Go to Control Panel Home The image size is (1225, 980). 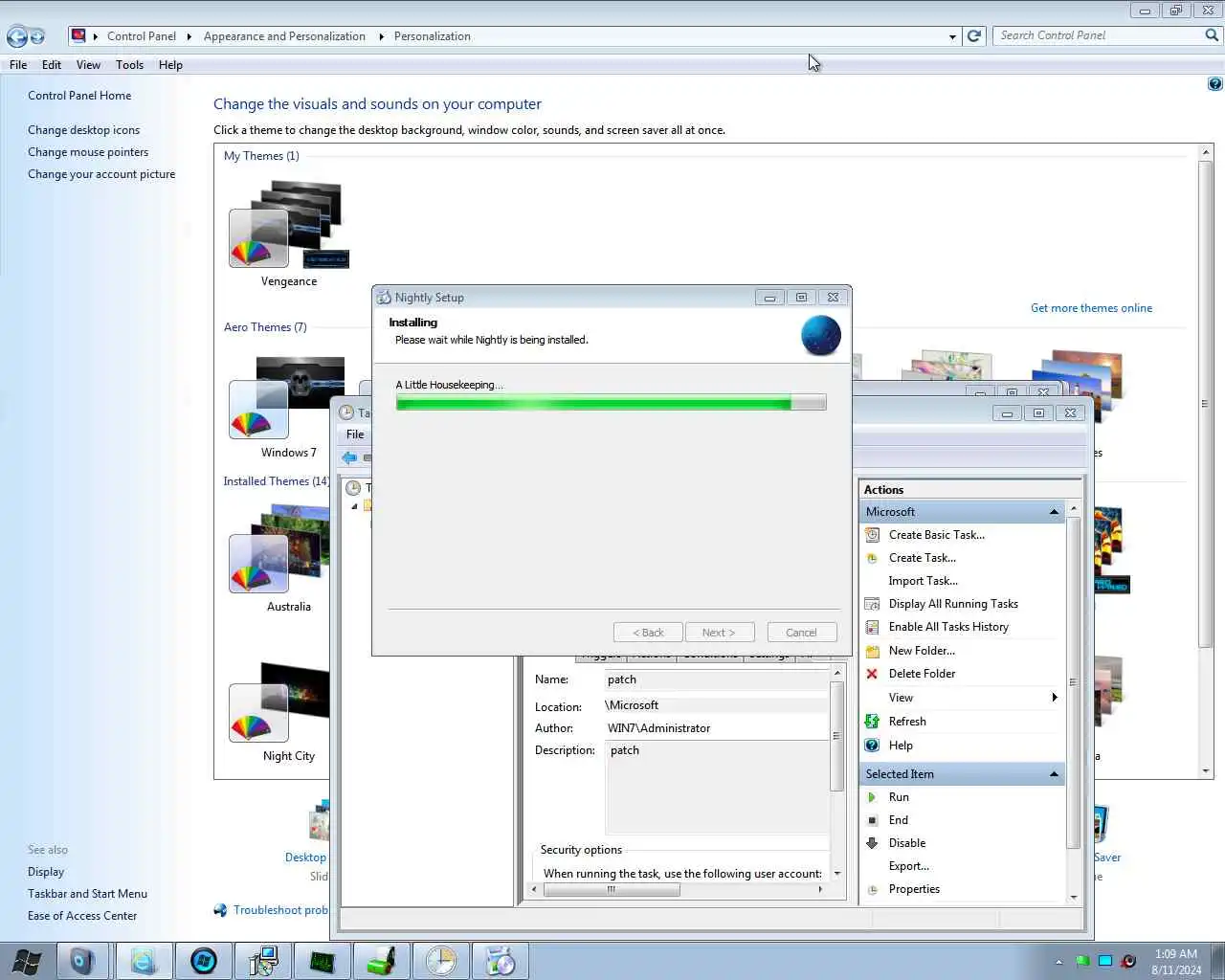[79, 96]
